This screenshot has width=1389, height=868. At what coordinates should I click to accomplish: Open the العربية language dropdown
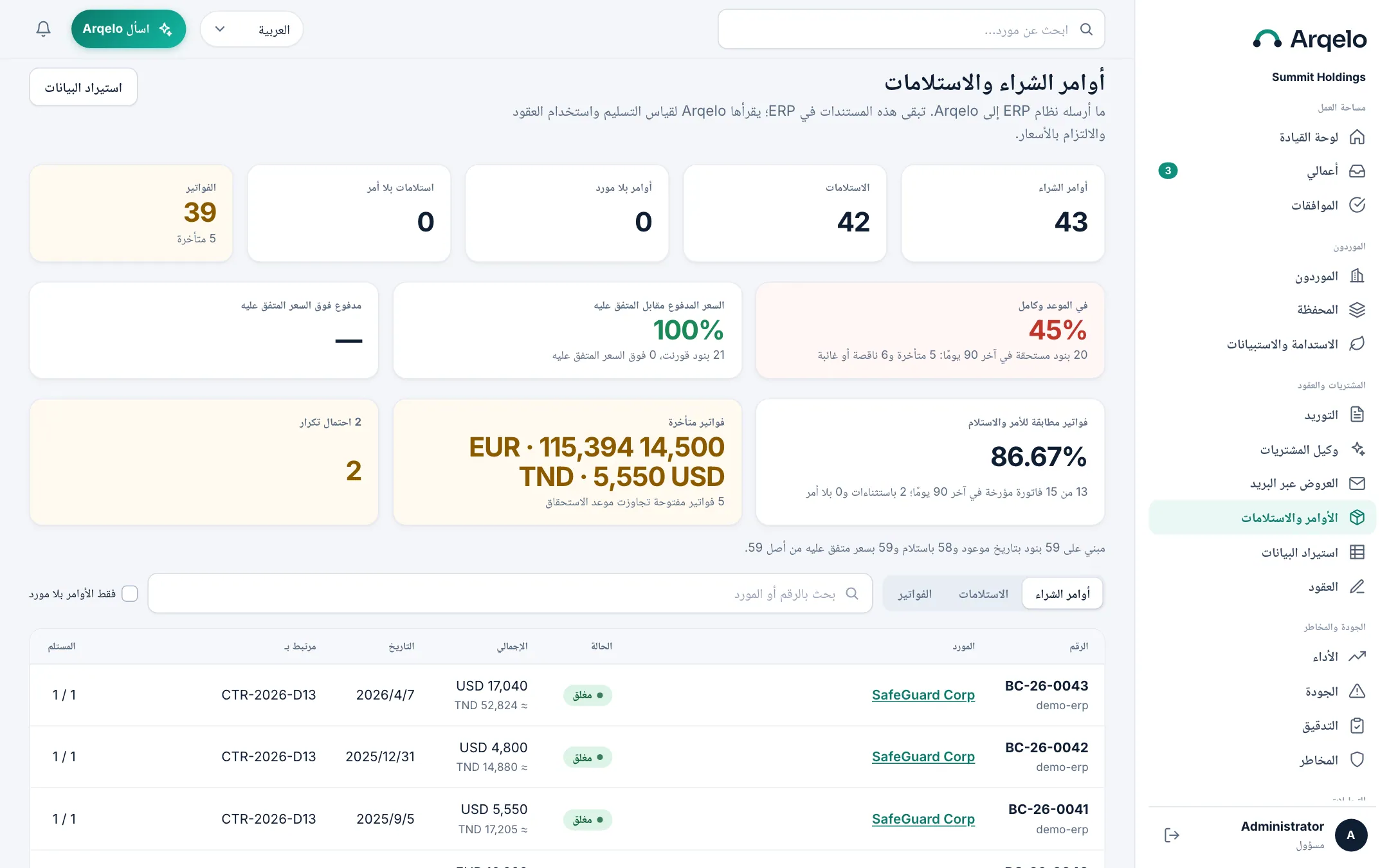click(x=251, y=29)
